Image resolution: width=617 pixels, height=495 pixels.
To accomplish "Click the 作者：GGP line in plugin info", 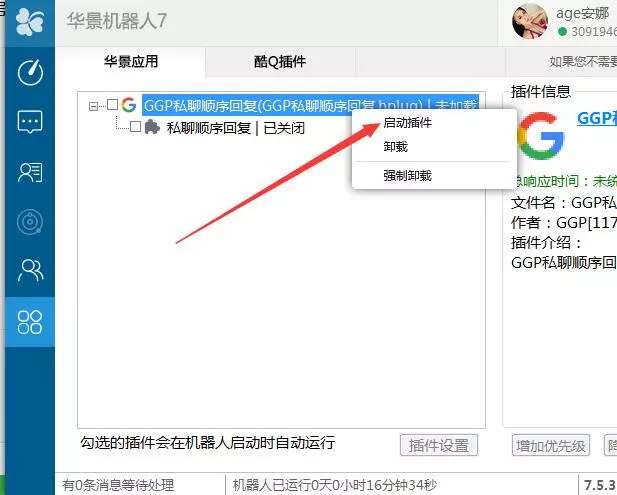I will 563,223.
